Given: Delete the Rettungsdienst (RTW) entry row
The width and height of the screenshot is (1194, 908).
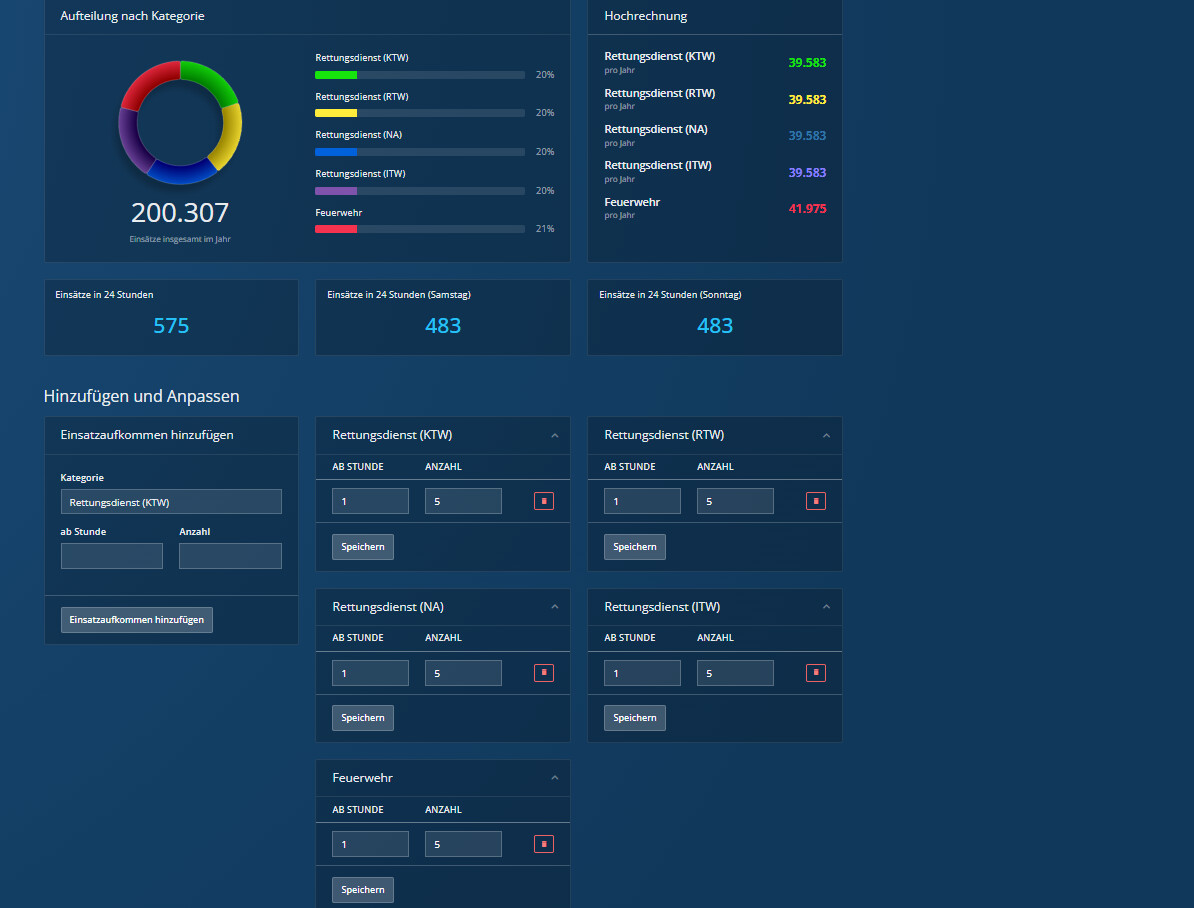Looking at the screenshot, I should coord(815,501).
